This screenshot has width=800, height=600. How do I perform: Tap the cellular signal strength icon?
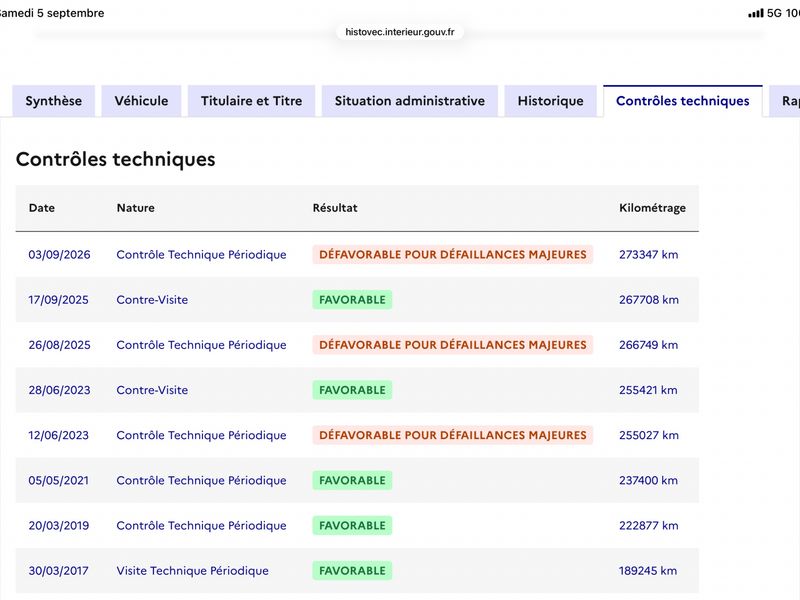(756, 13)
